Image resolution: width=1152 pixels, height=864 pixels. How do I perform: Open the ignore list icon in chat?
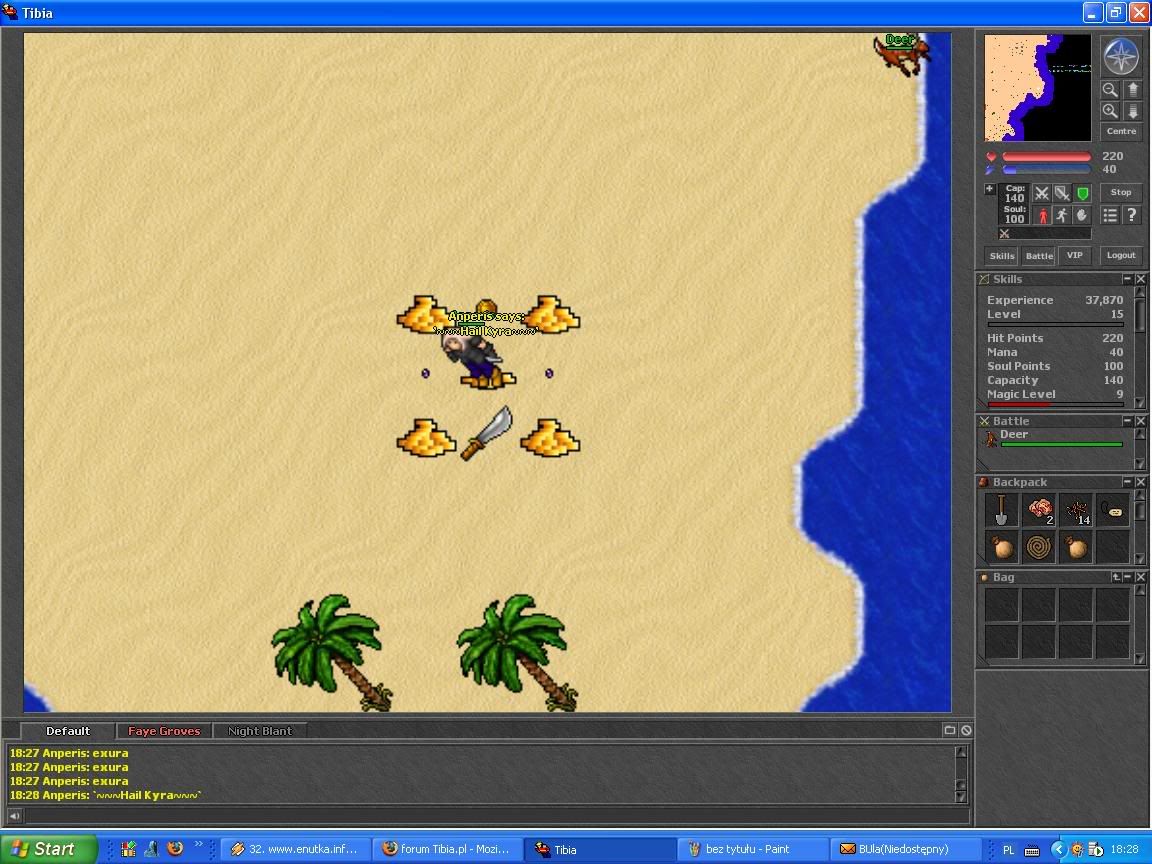(966, 730)
